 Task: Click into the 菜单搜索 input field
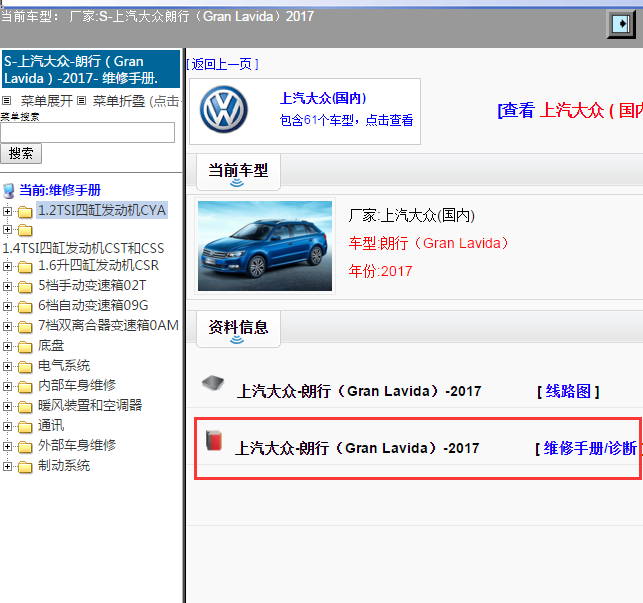(87, 132)
